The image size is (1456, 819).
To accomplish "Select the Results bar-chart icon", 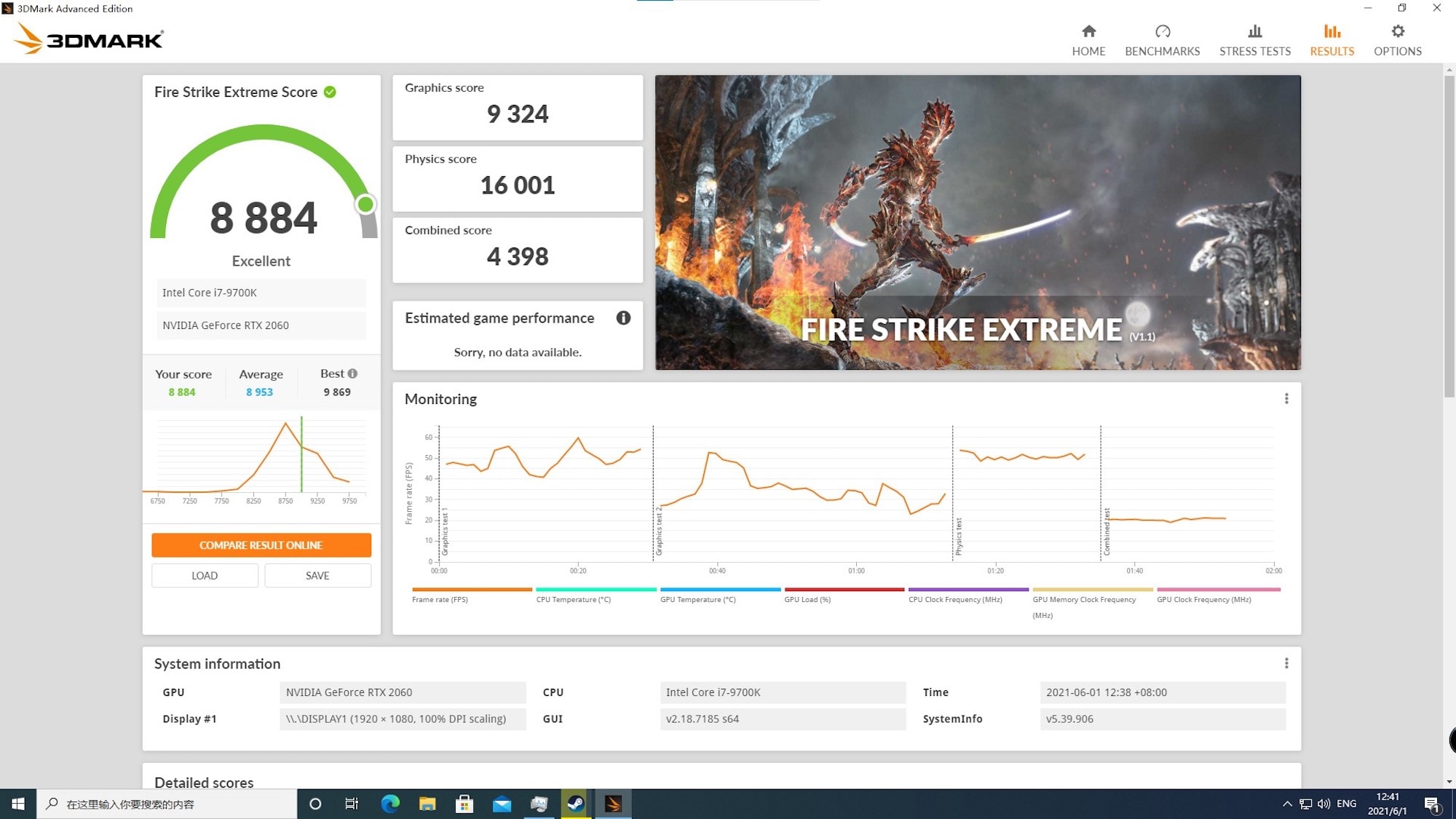I will [1332, 31].
